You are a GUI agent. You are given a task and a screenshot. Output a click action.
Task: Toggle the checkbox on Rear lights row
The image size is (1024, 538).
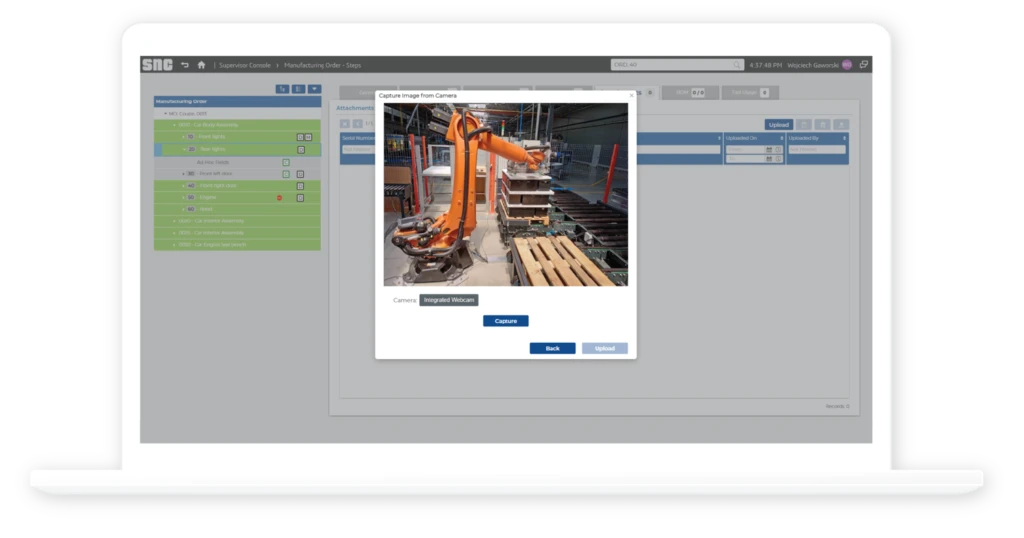click(300, 149)
